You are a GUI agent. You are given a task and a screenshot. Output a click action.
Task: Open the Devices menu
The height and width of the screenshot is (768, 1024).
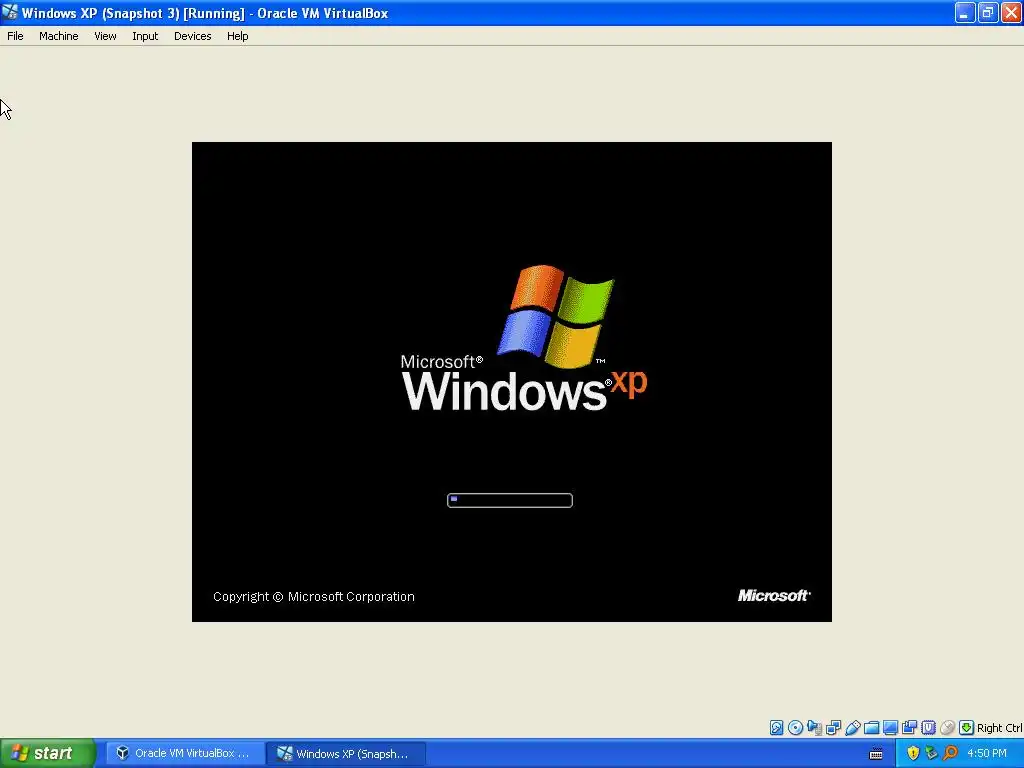pyautogui.click(x=193, y=36)
